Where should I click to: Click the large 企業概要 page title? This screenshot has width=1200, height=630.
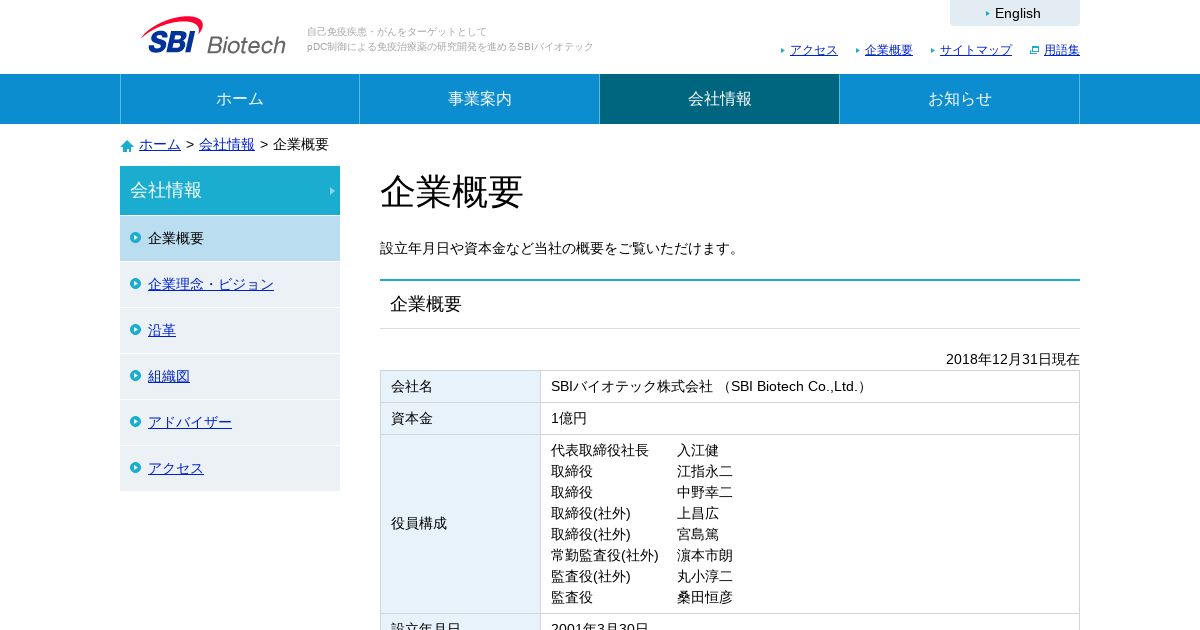pyautogui.click(x=452, y=192)
